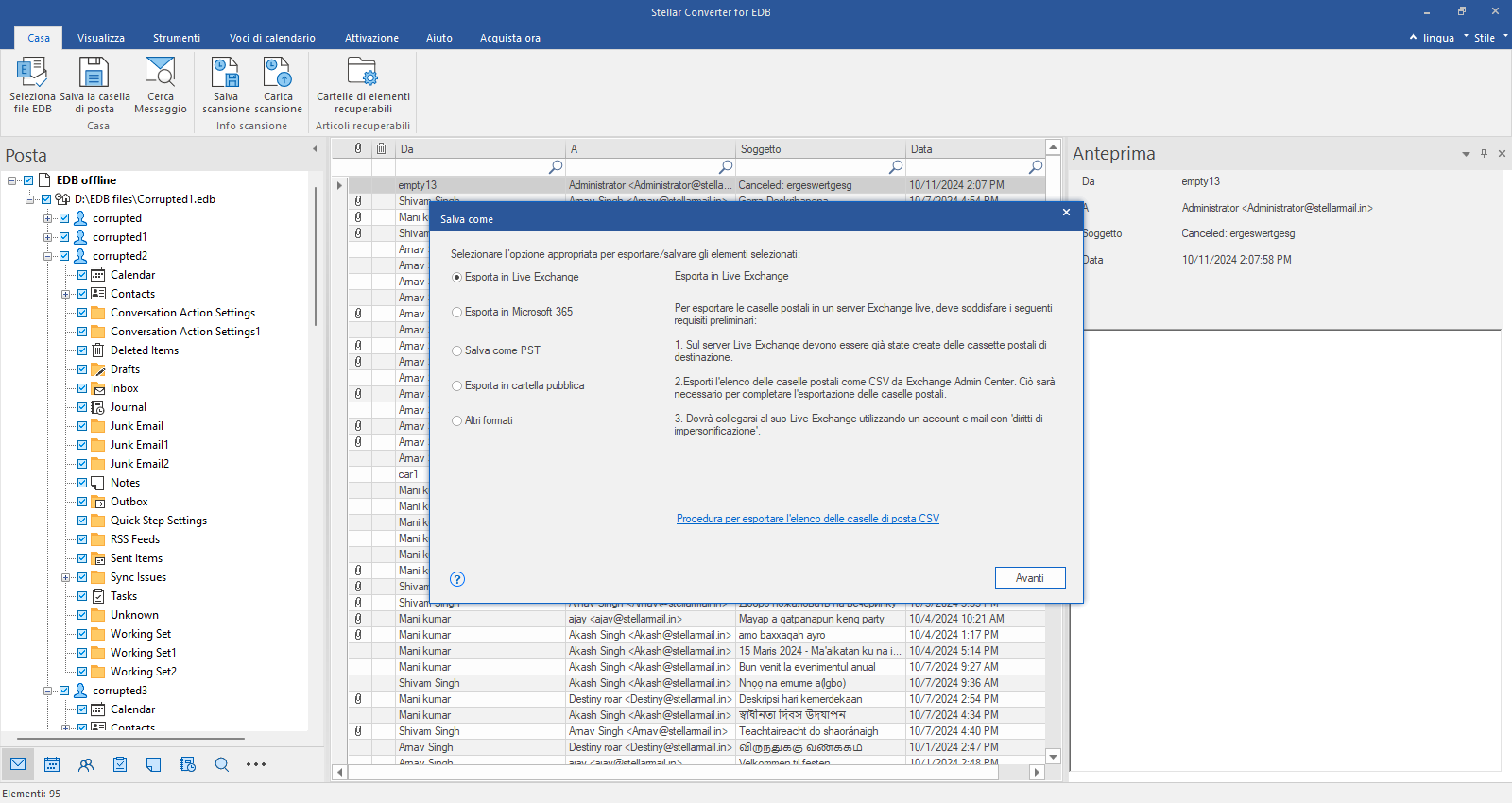Select Esporta in Microsoft 365 option
The image size is (1512, 803).
(512, 312)
